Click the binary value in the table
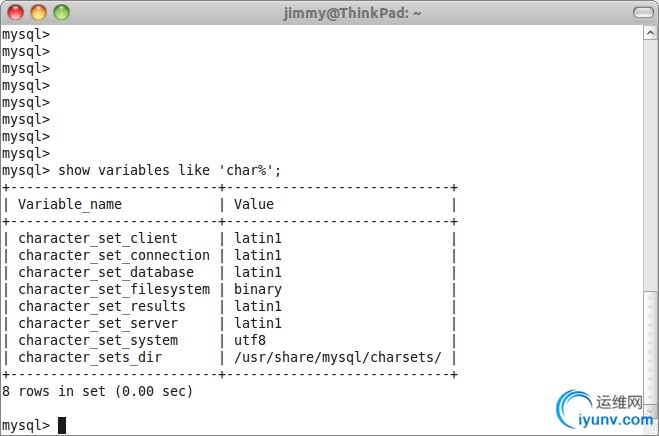This screenshot has width=659, height=436. tap(258, 289)
